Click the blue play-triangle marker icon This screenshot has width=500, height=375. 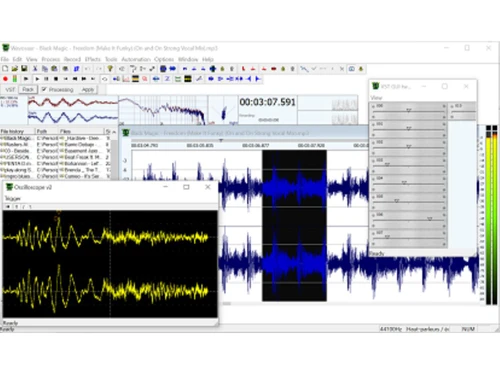(x=258, y=79)
